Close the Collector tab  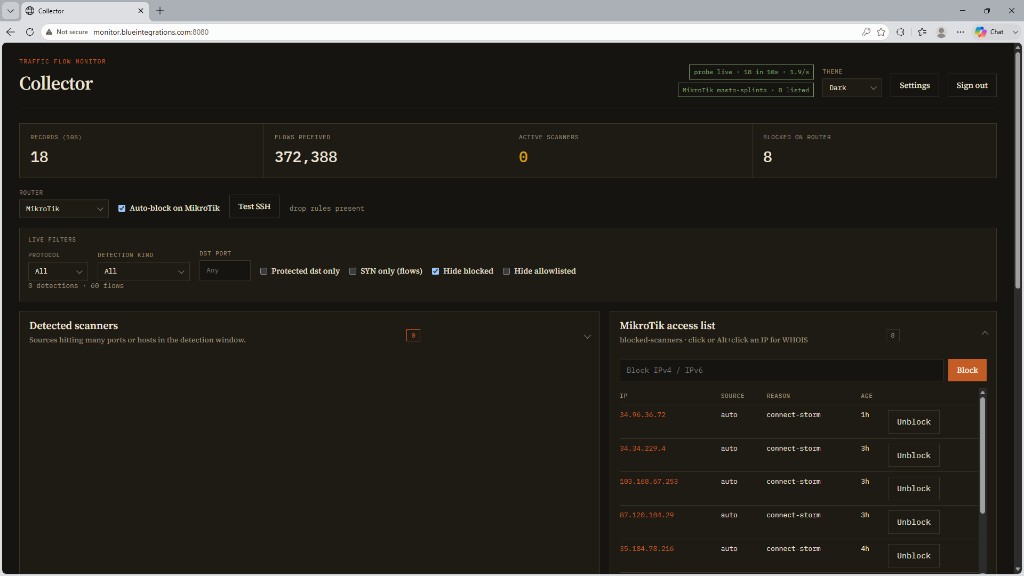140,10
